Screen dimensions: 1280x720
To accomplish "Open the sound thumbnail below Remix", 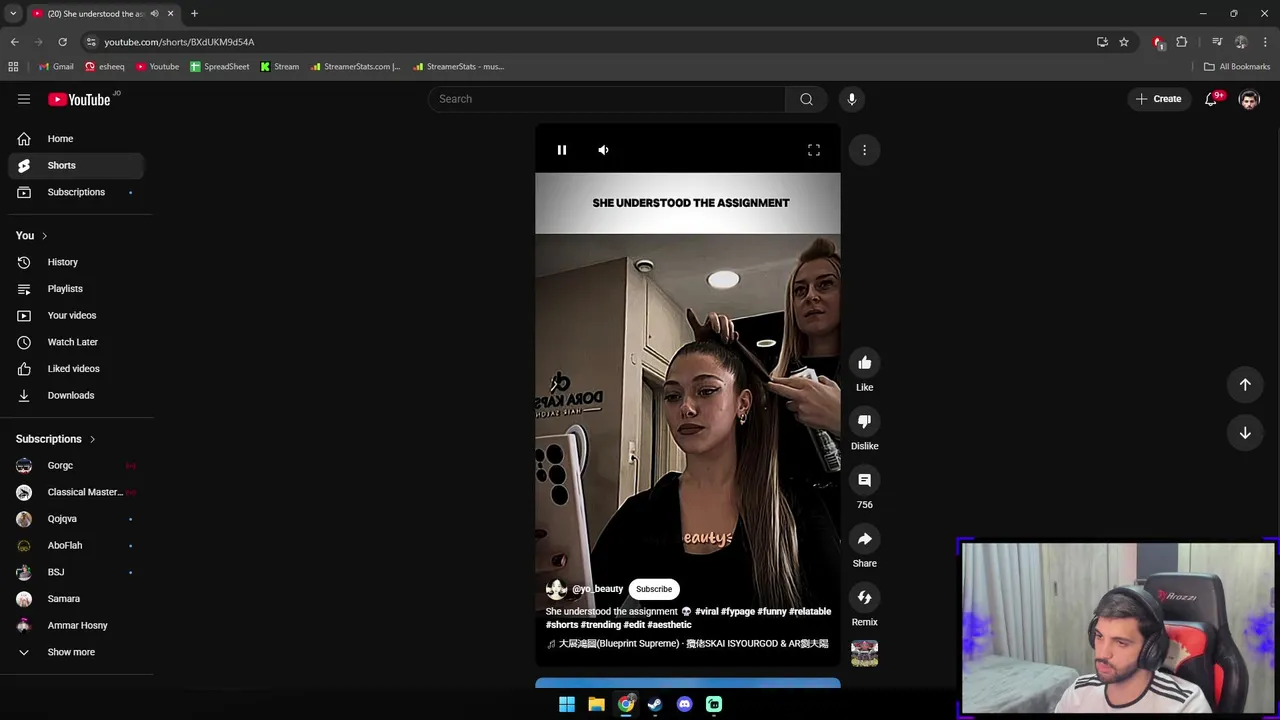I will coord(865,653).
